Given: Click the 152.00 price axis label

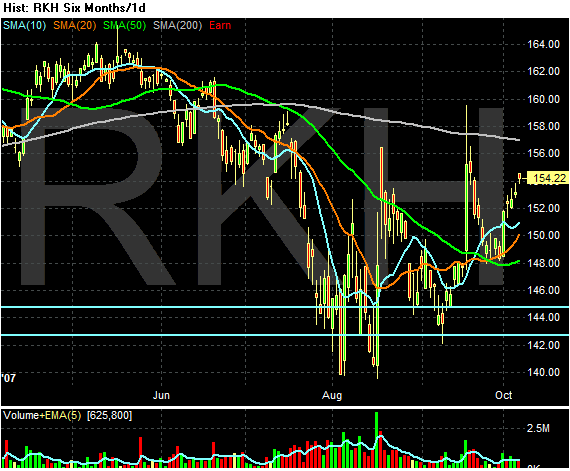Looking at the screenshot, I should click(x=544, y=208).
